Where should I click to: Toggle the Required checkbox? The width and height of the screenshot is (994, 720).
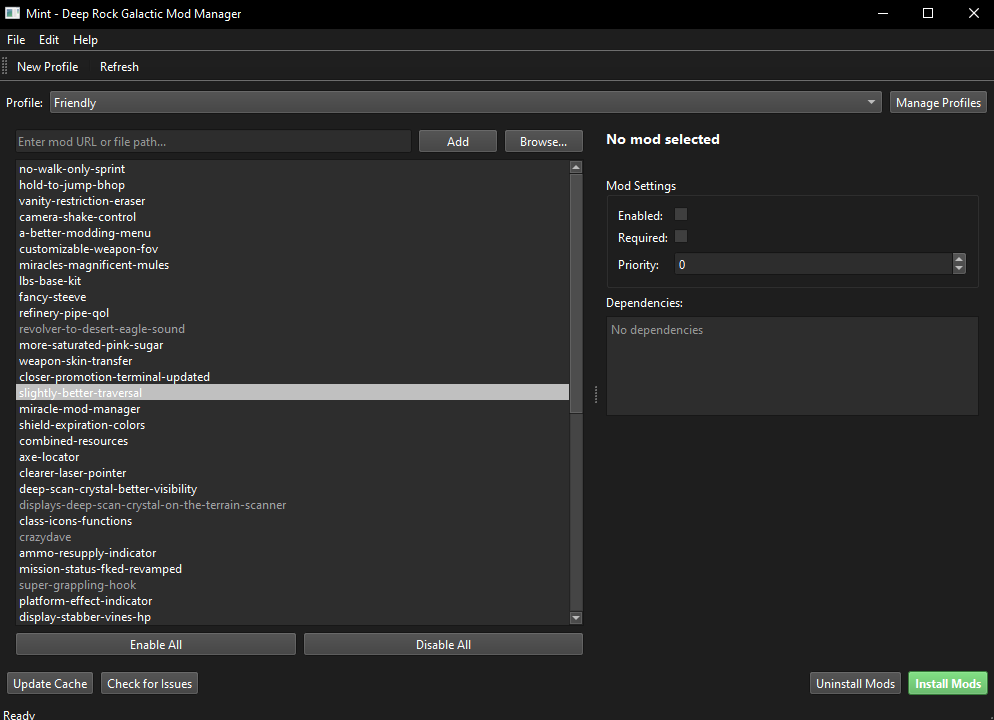point(681,236)
